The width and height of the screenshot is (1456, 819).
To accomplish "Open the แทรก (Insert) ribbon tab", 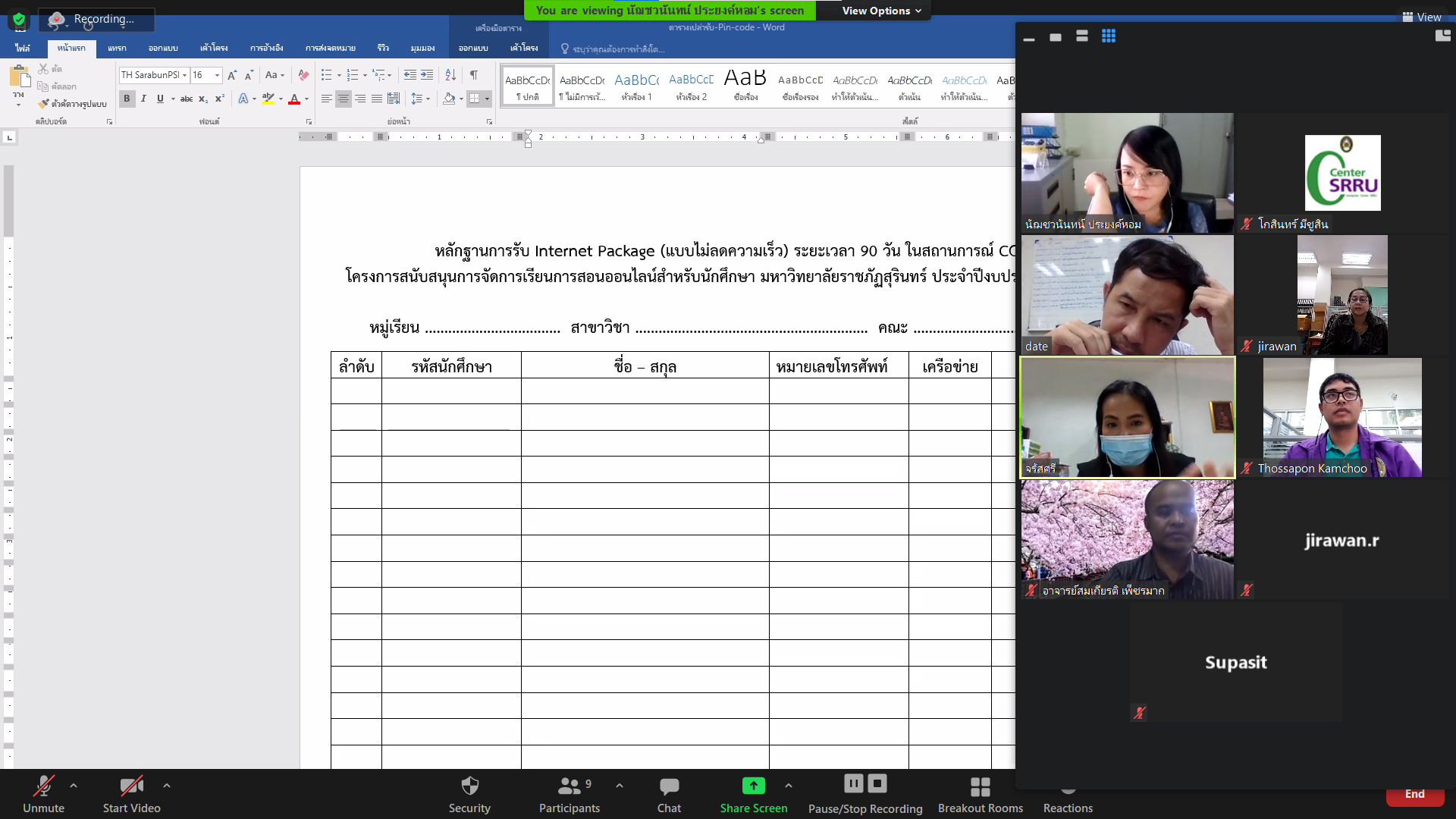I will point(117,48).
